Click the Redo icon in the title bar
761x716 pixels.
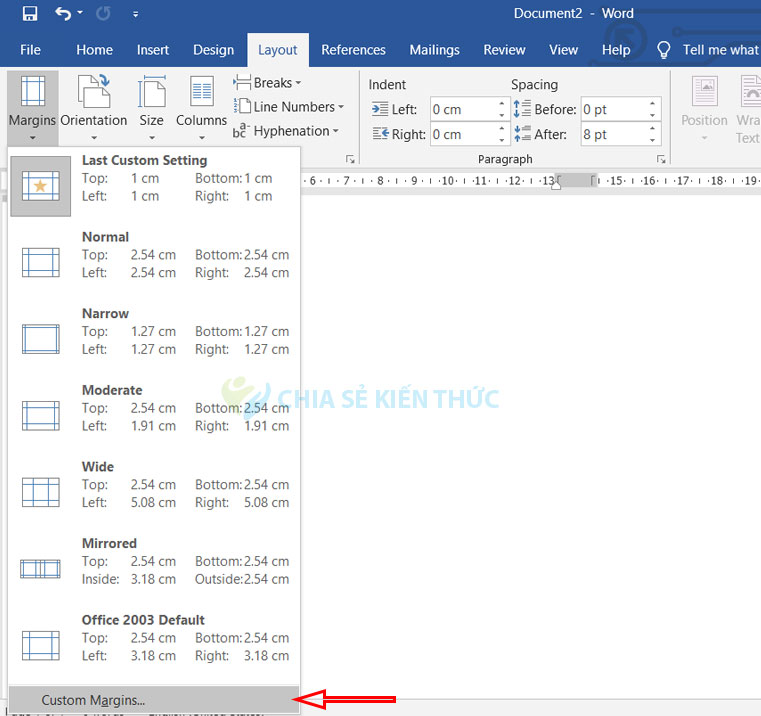[x=103, y=14]
